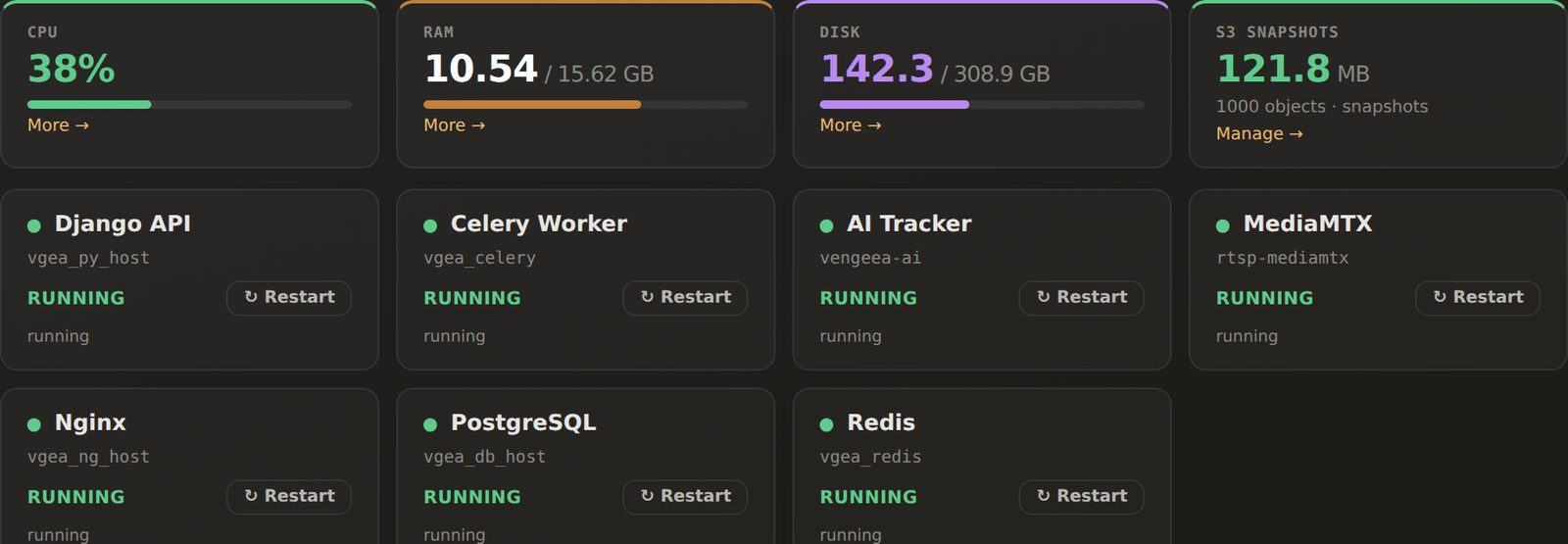Open More details for RAM
The width and height of the screenshot is (1568, 544).
click(x=454, y=125)
